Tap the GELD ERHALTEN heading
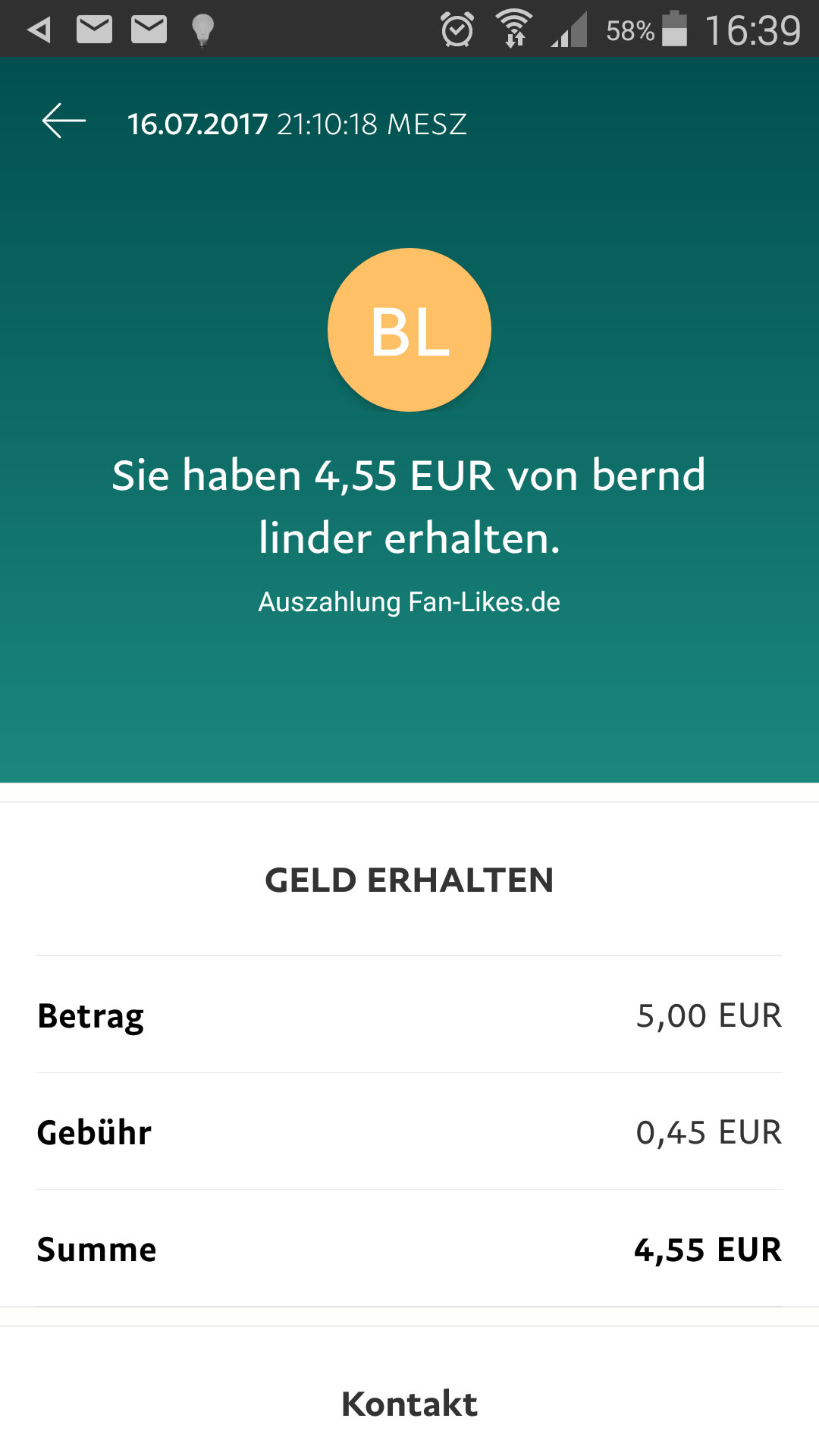Viewport: 819px width, 1456px height. (x=409, y=880)
